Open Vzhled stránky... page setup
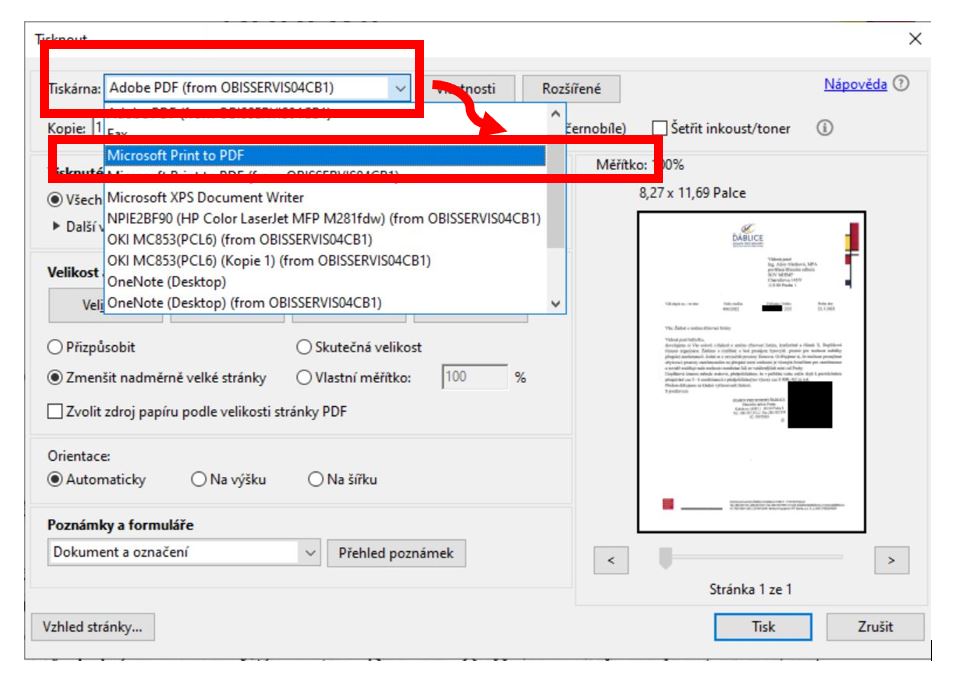Screen dimensions: 959x685 [x=92, y=627]
